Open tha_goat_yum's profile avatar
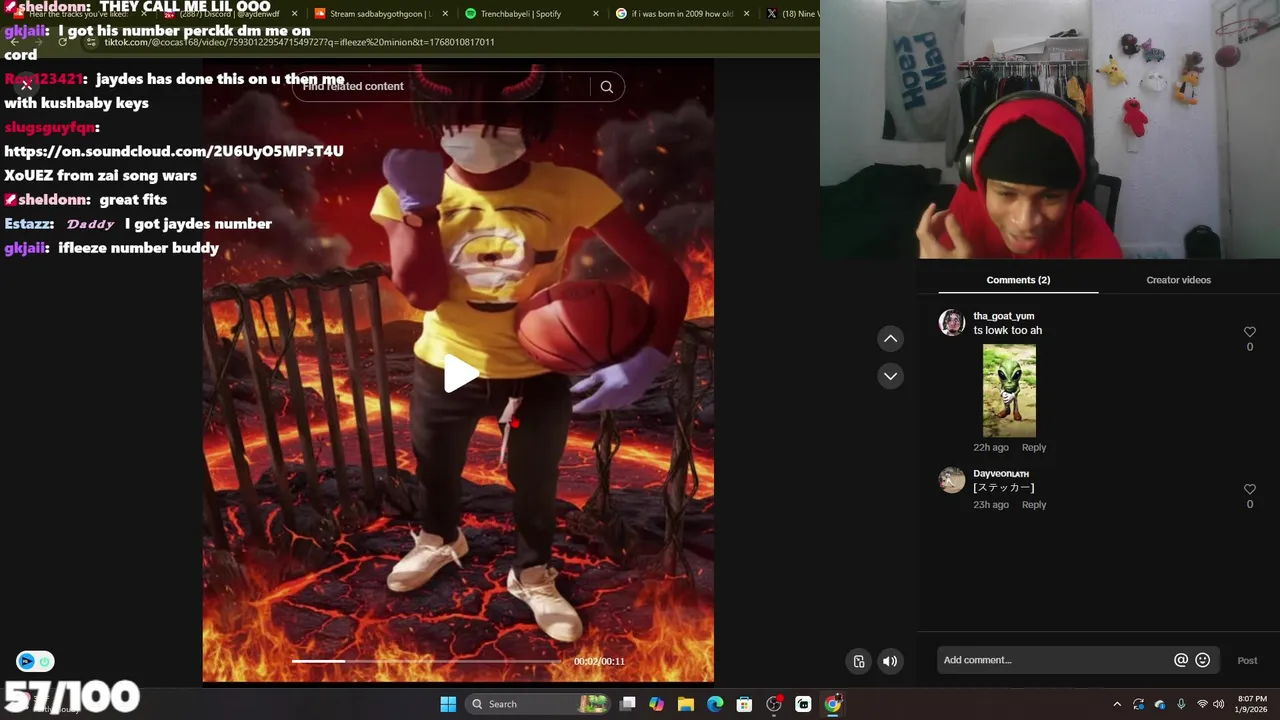1280x720 pixels. point(952,322)
